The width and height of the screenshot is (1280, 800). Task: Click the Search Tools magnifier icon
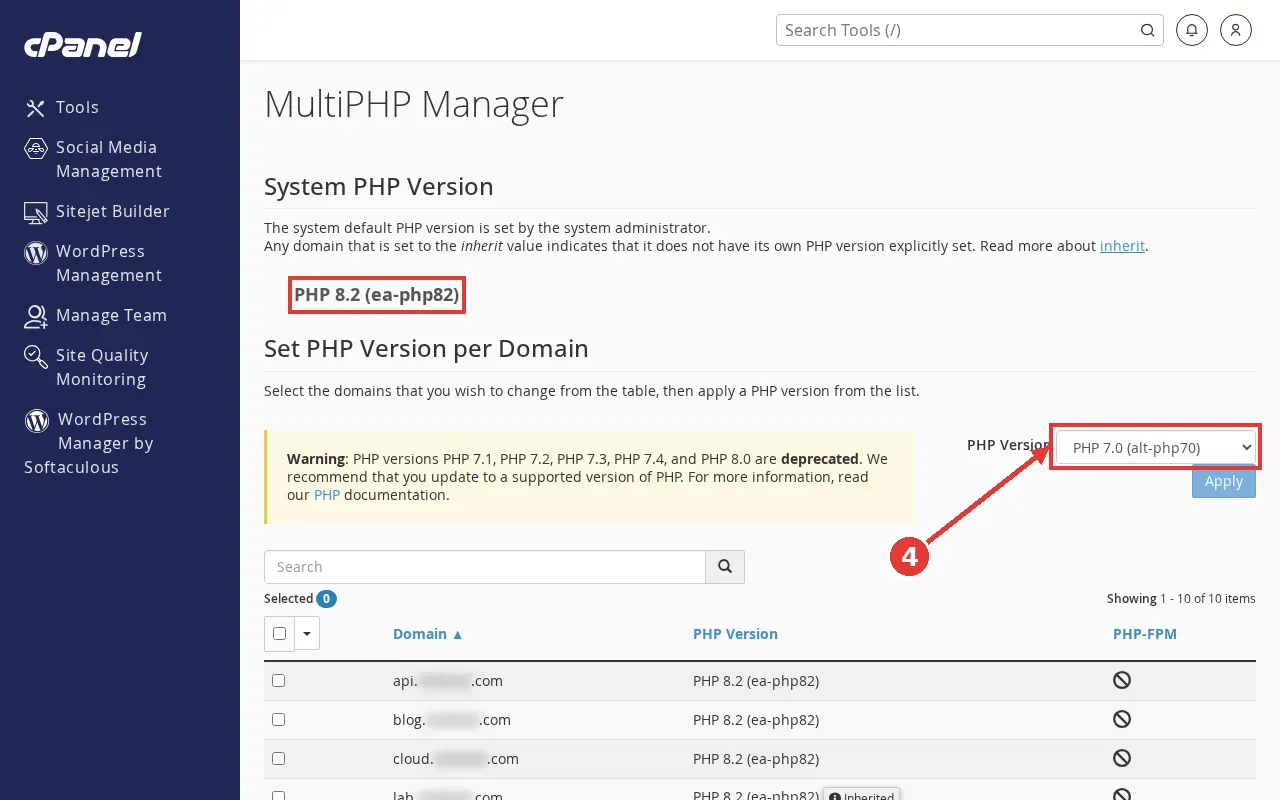coord(1148,30)
